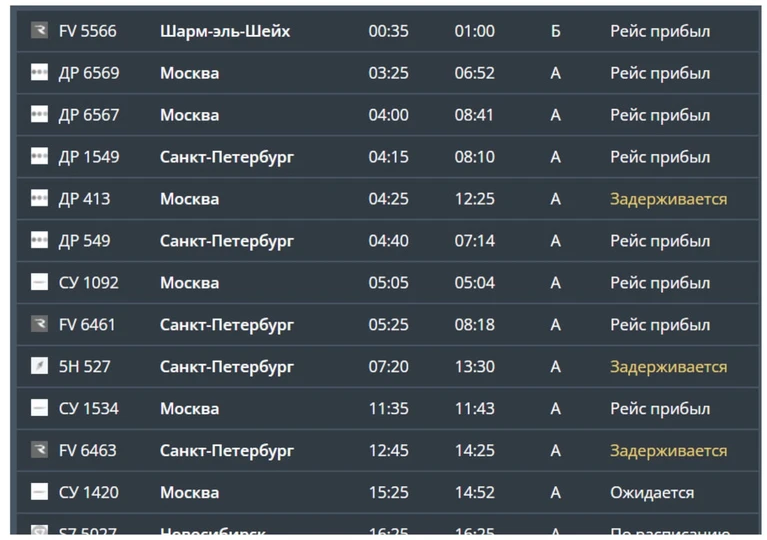This screenshot has height=540, width=767.
Task: Click the airline logo beside FV 6463
Action: tap(39, 451)
